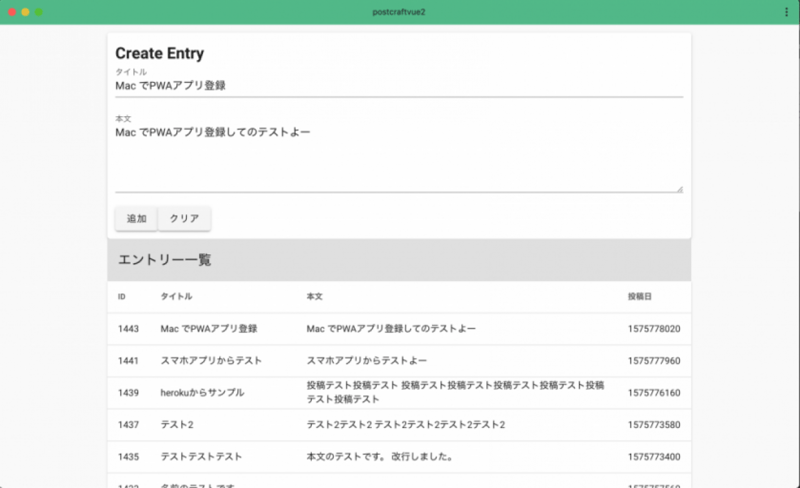
Task: Click the タイトル column header in table
Action: tap(176, 297)
